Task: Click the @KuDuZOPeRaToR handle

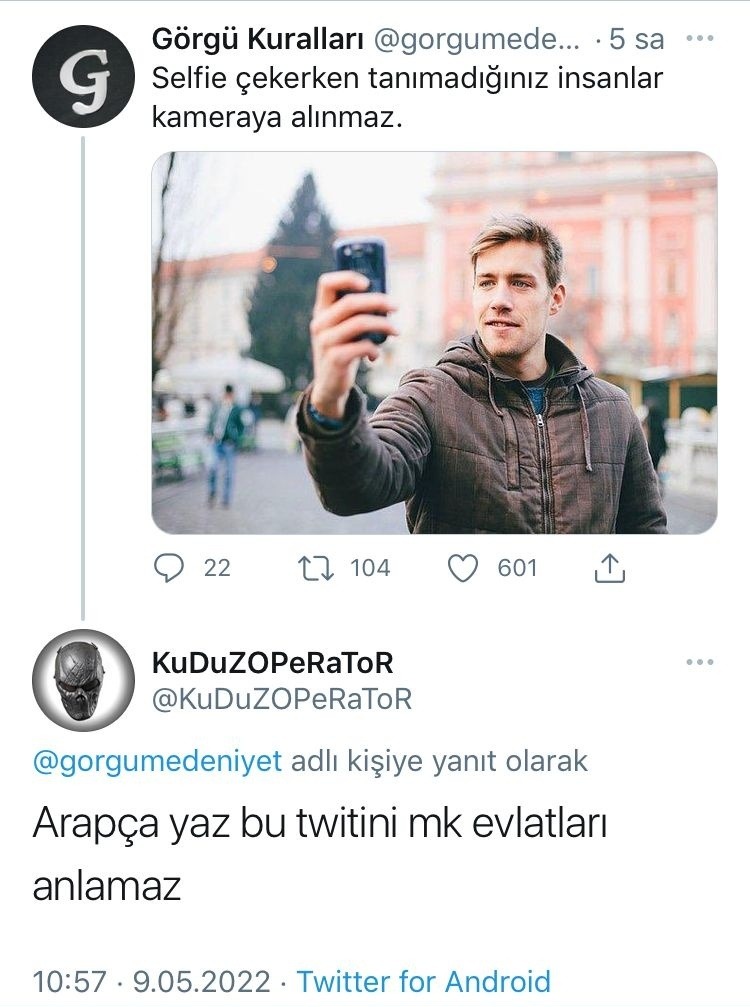Action: pos(282,699)
